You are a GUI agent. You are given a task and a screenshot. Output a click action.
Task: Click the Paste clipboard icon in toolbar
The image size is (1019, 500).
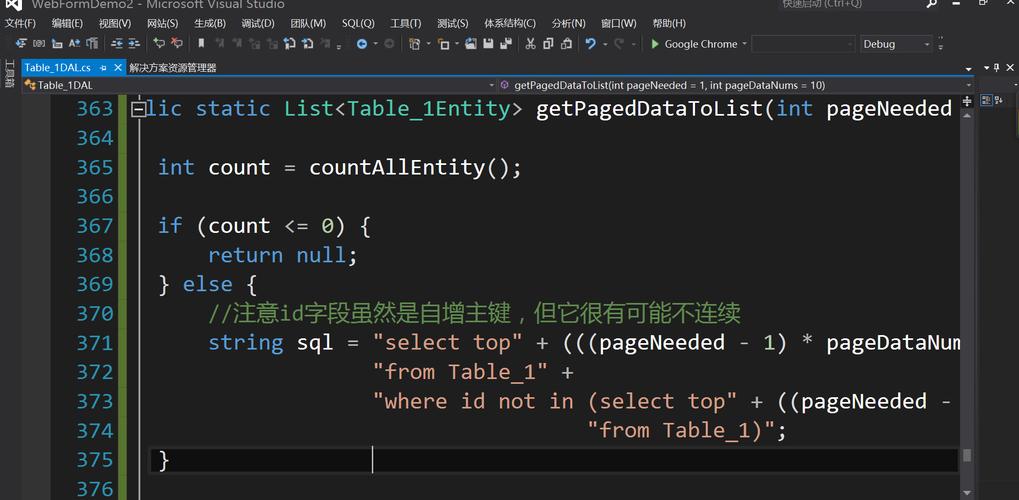(x=566, y=44)
